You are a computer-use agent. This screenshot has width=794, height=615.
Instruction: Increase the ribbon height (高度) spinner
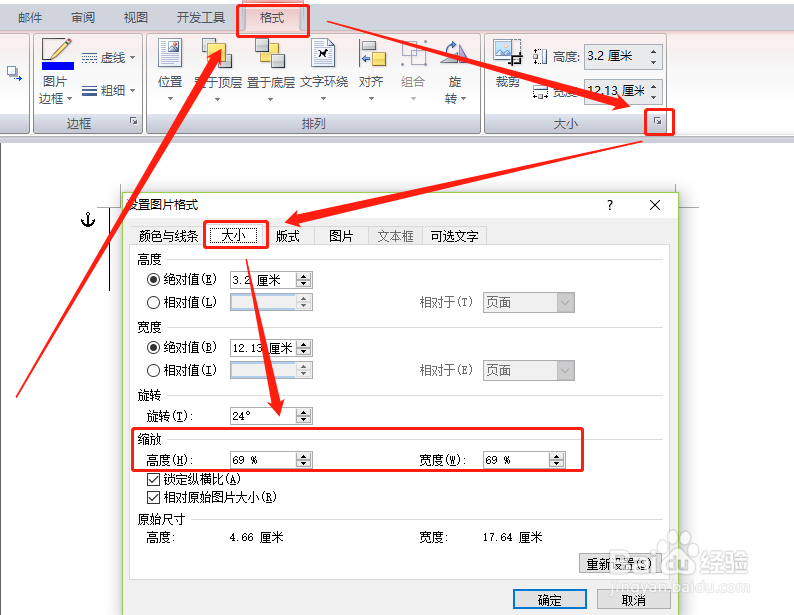[x=654, y=51]
